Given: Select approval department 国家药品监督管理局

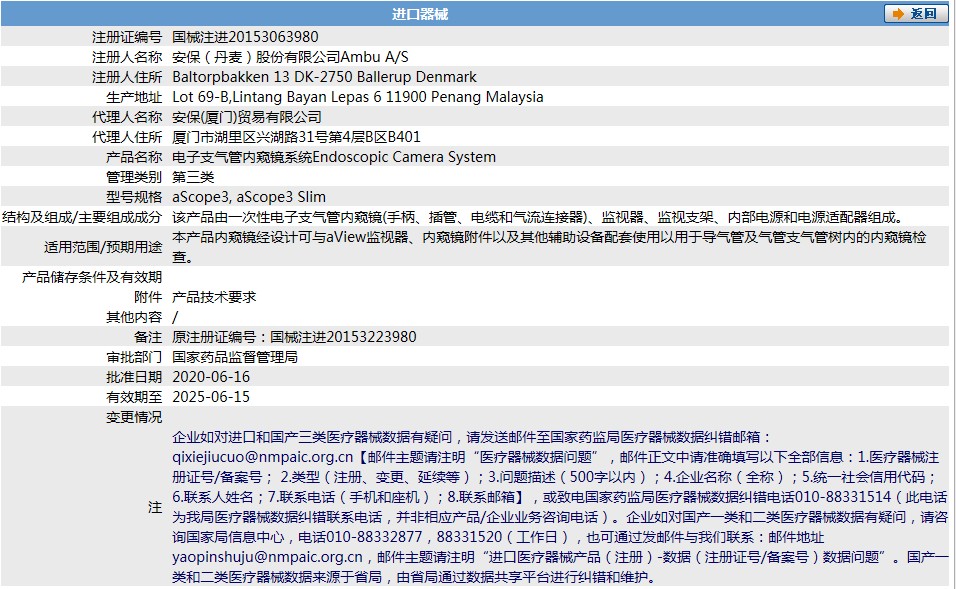Looking at the screenshot, I should coord(235,357).
